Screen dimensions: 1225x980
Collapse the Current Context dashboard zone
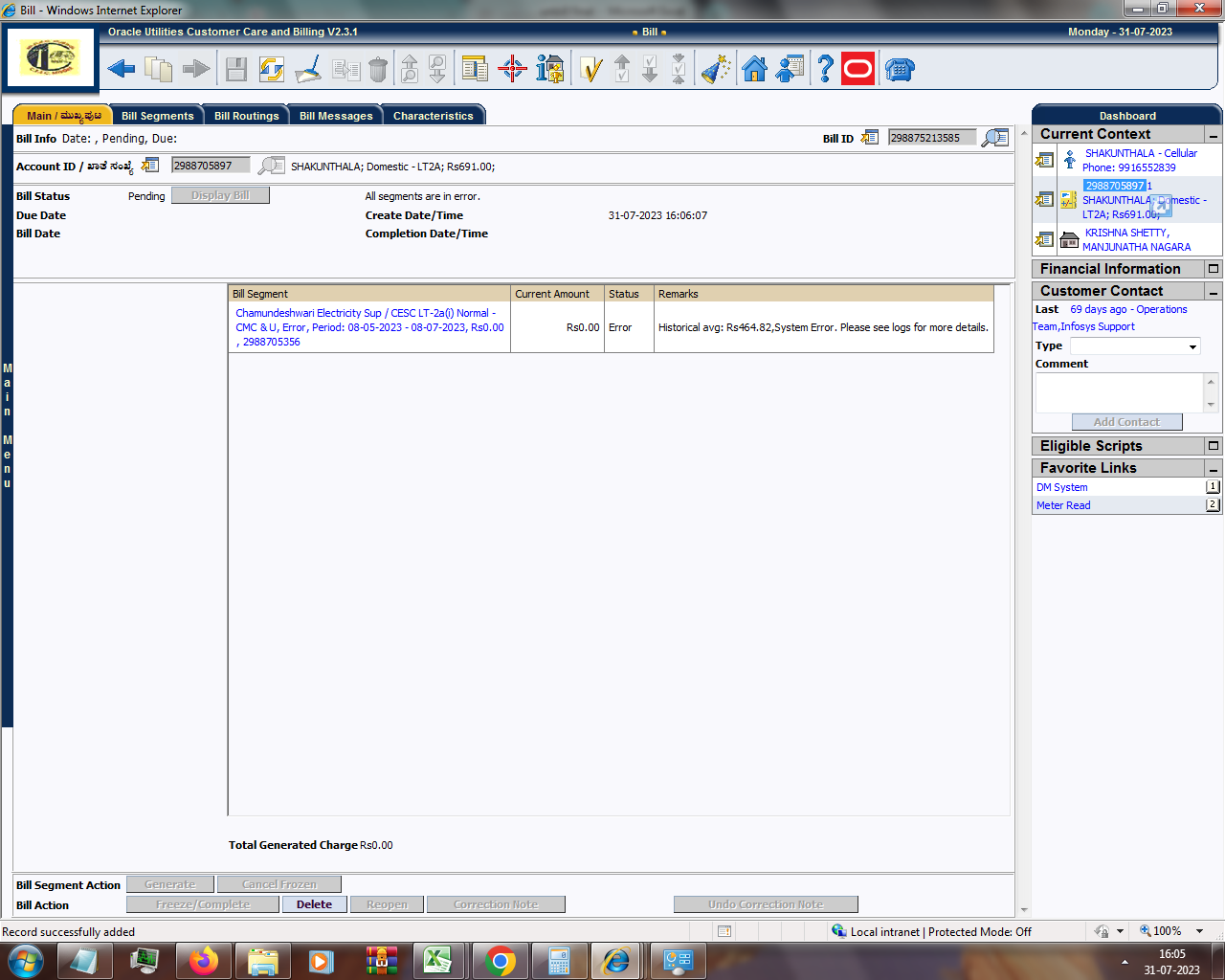1213,135
